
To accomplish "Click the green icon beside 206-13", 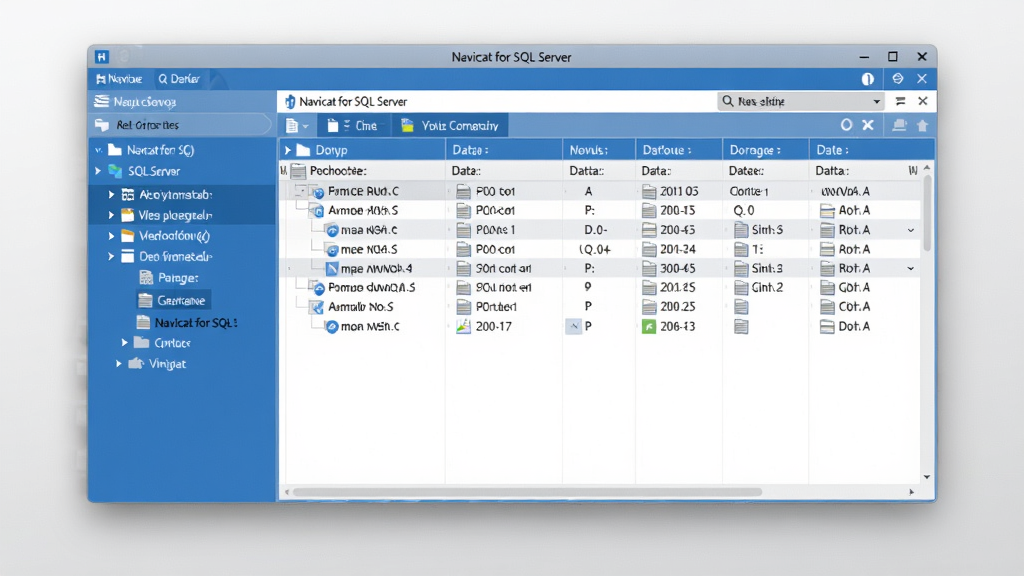I will click(x=648, y=327).
